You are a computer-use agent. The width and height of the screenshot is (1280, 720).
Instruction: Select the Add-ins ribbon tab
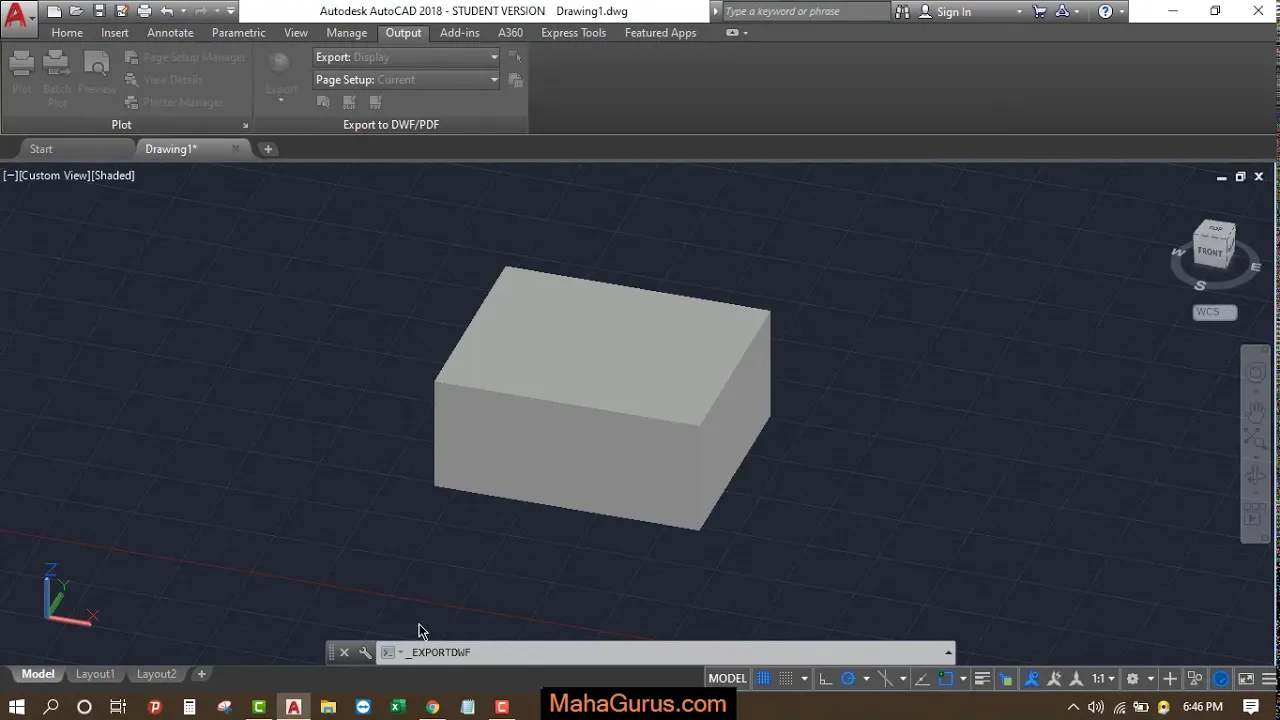(x=460, y=33)
